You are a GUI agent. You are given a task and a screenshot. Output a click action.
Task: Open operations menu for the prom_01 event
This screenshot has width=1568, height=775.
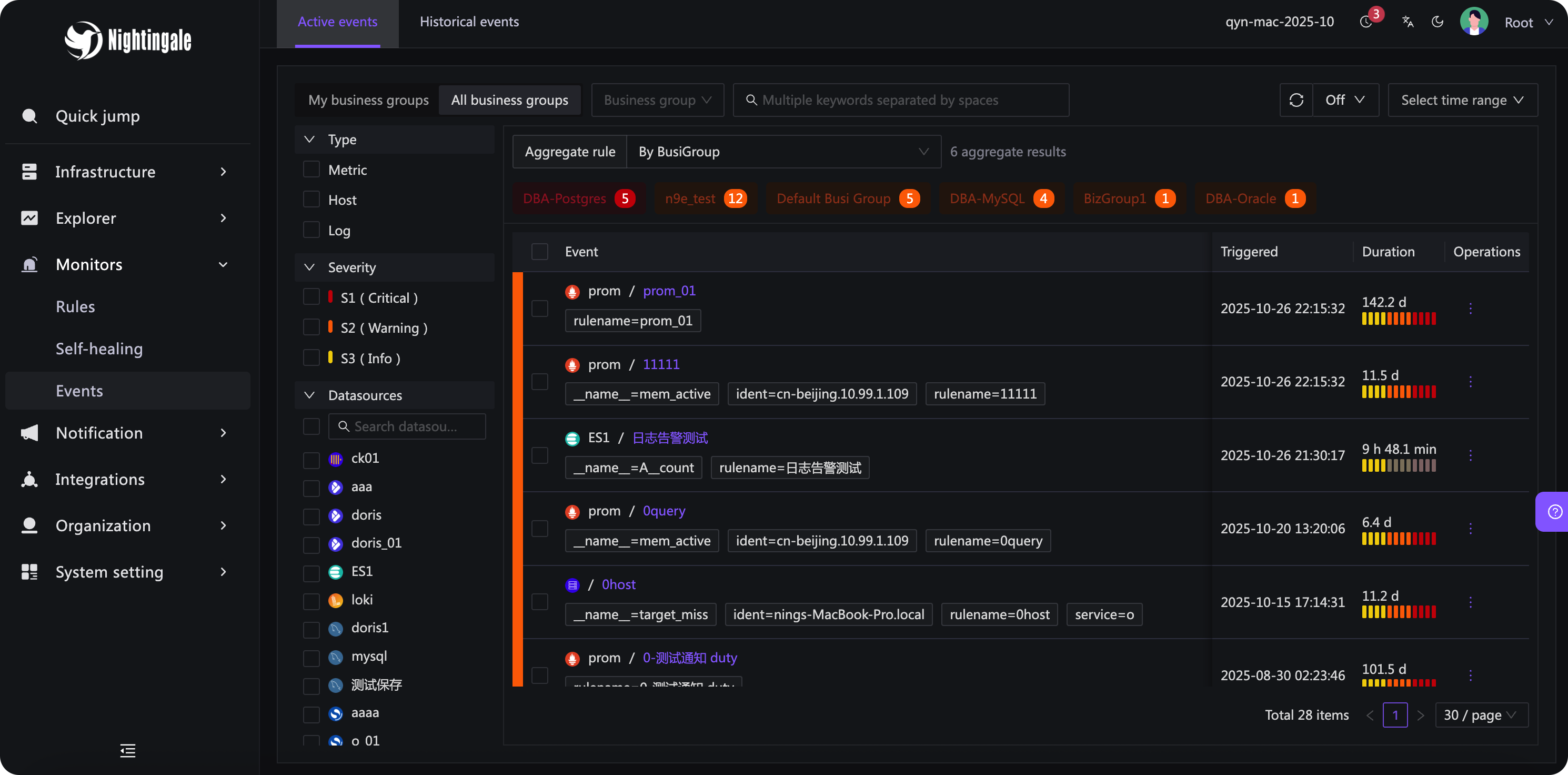pos(1471,309)
